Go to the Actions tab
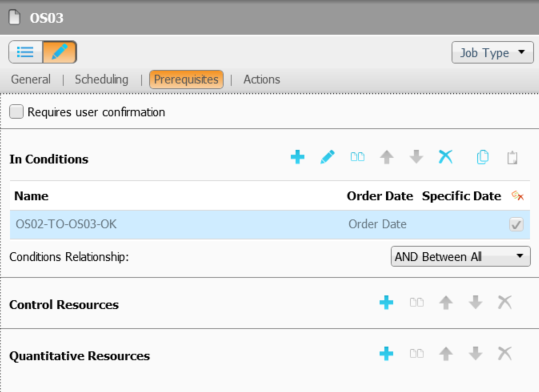This screenshot has width=539, height=392. pyautogui.click(x=262, y=79)
